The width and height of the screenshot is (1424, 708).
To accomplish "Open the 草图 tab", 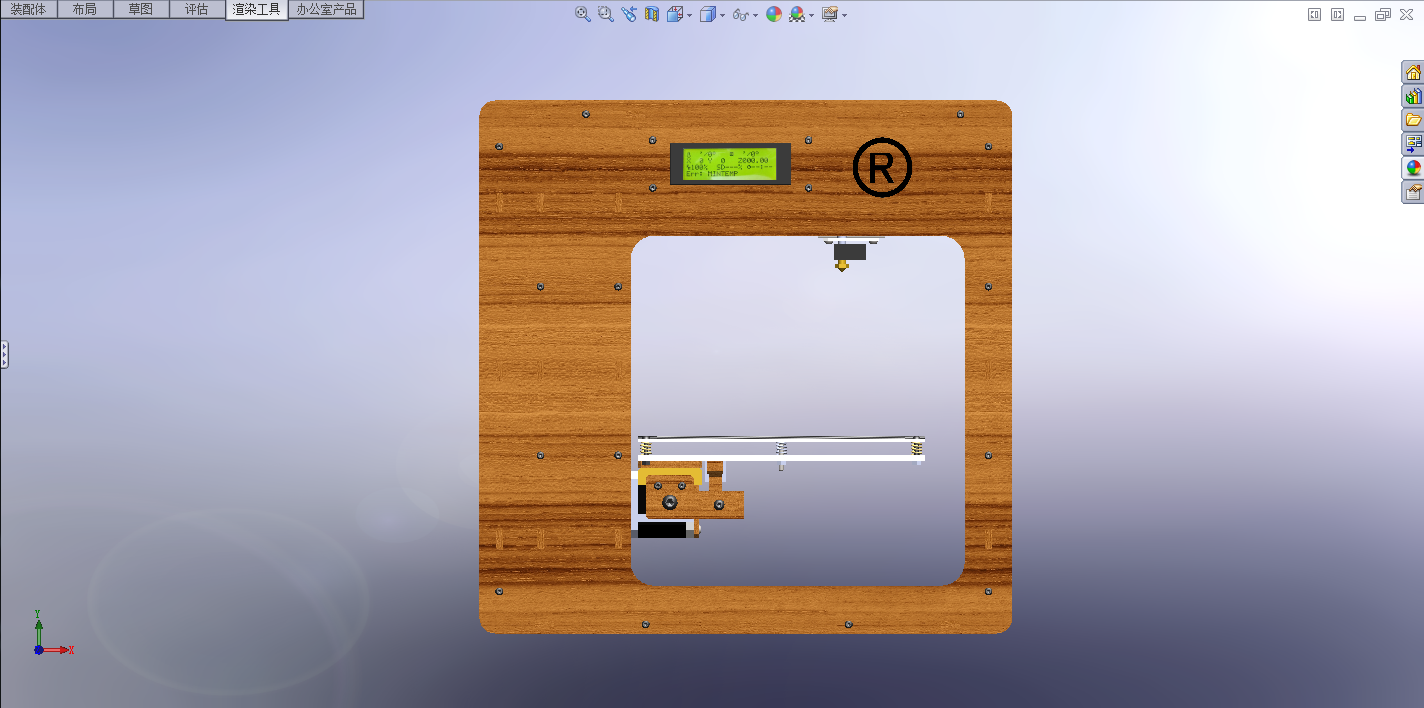I will click(x=141, y=9).
